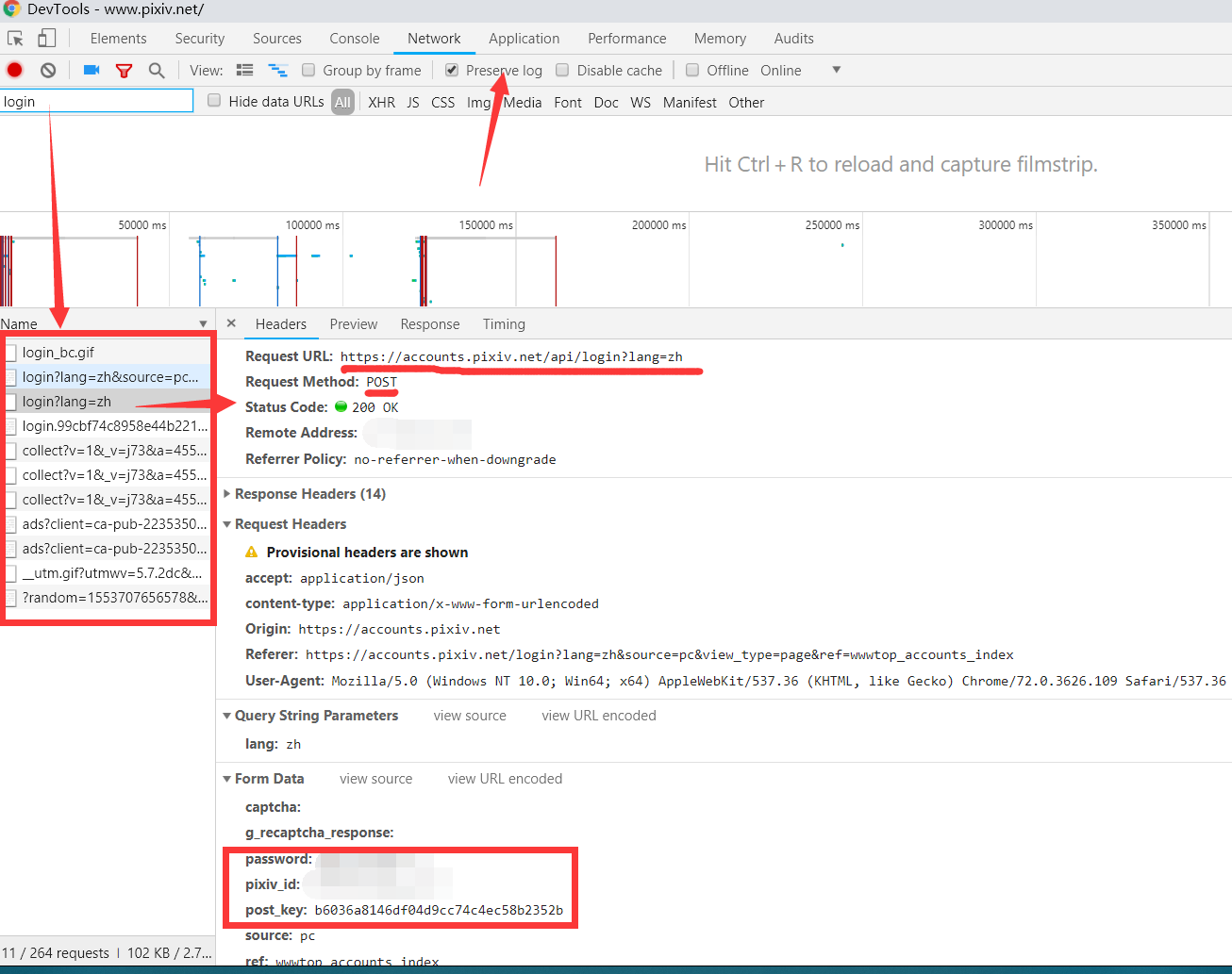Open the Elements panel tab
The height and width of the screenshot is (974, 1232).
tap(118, 39)
